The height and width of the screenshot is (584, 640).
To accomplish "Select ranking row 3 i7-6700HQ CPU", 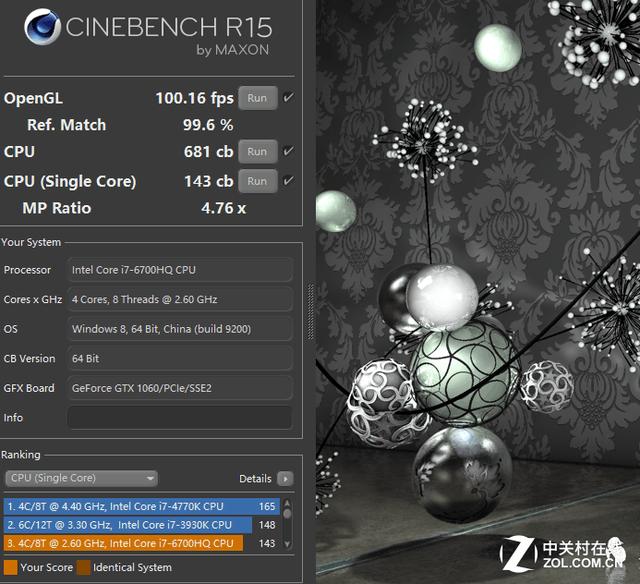I will coord(142,544).
